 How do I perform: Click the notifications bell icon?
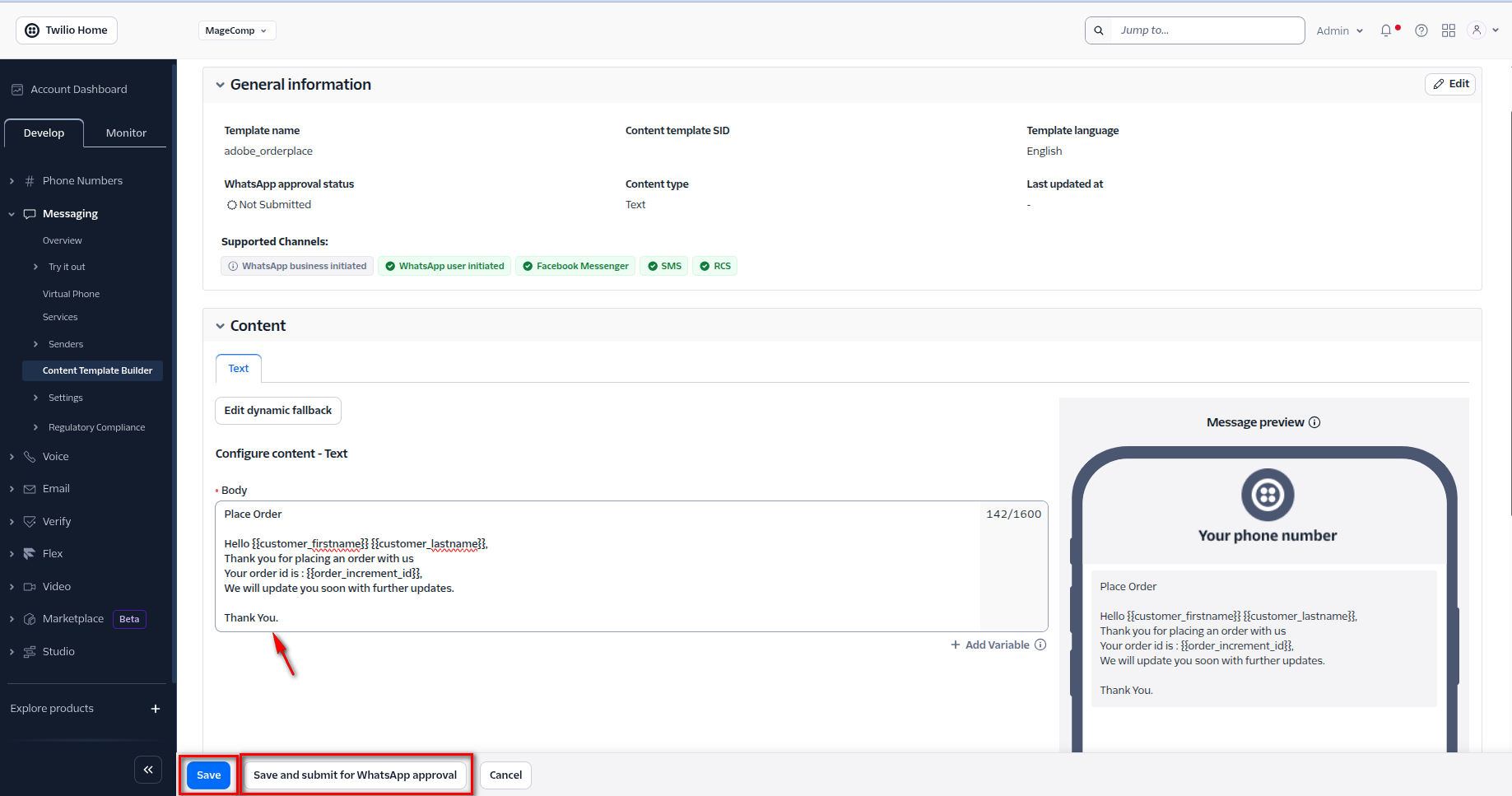tap(1386, 30)
